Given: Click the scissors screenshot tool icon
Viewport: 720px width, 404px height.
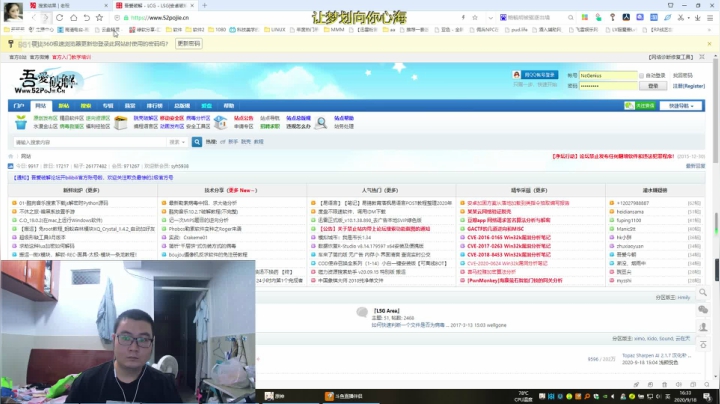Looking at the screenshot, I should click(x=681, y=17).
